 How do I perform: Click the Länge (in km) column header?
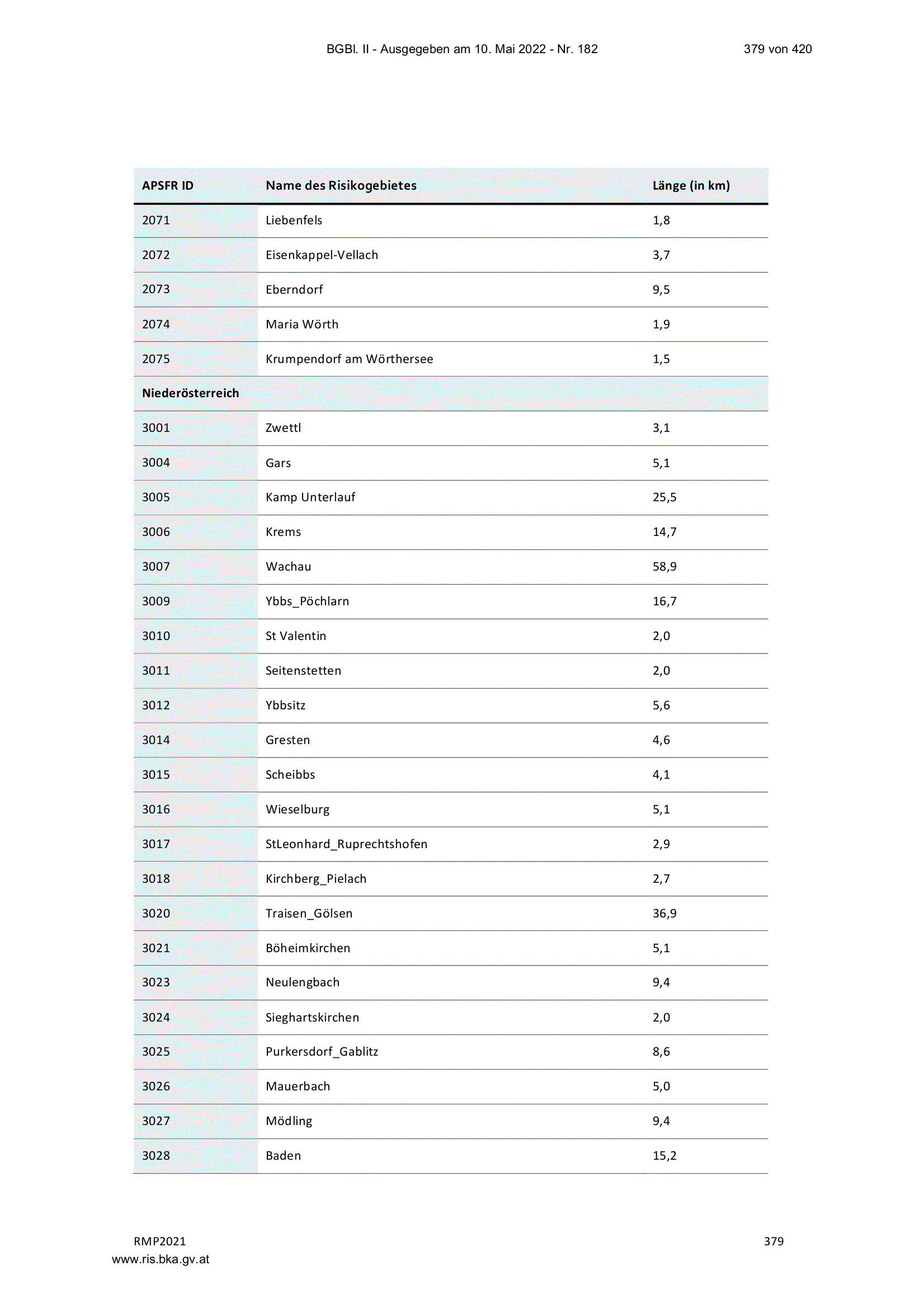click(x=691, y=186)
